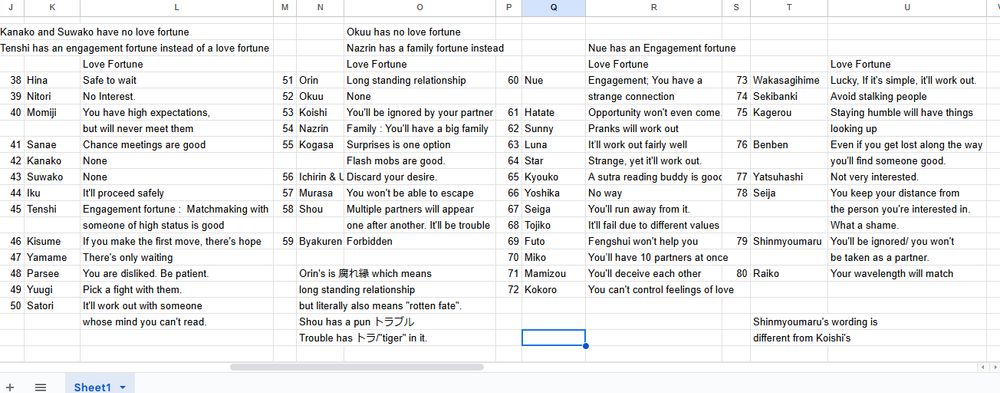Select column M header

284,8
